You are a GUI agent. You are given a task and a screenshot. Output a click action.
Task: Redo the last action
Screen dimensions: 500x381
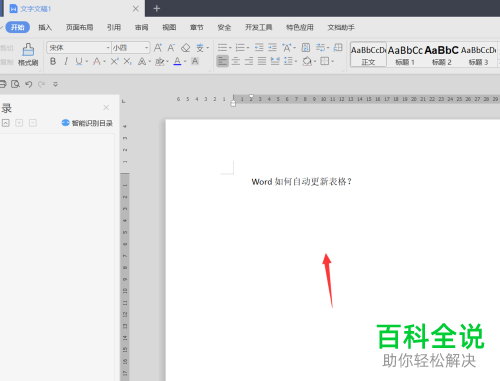point(41,84)
